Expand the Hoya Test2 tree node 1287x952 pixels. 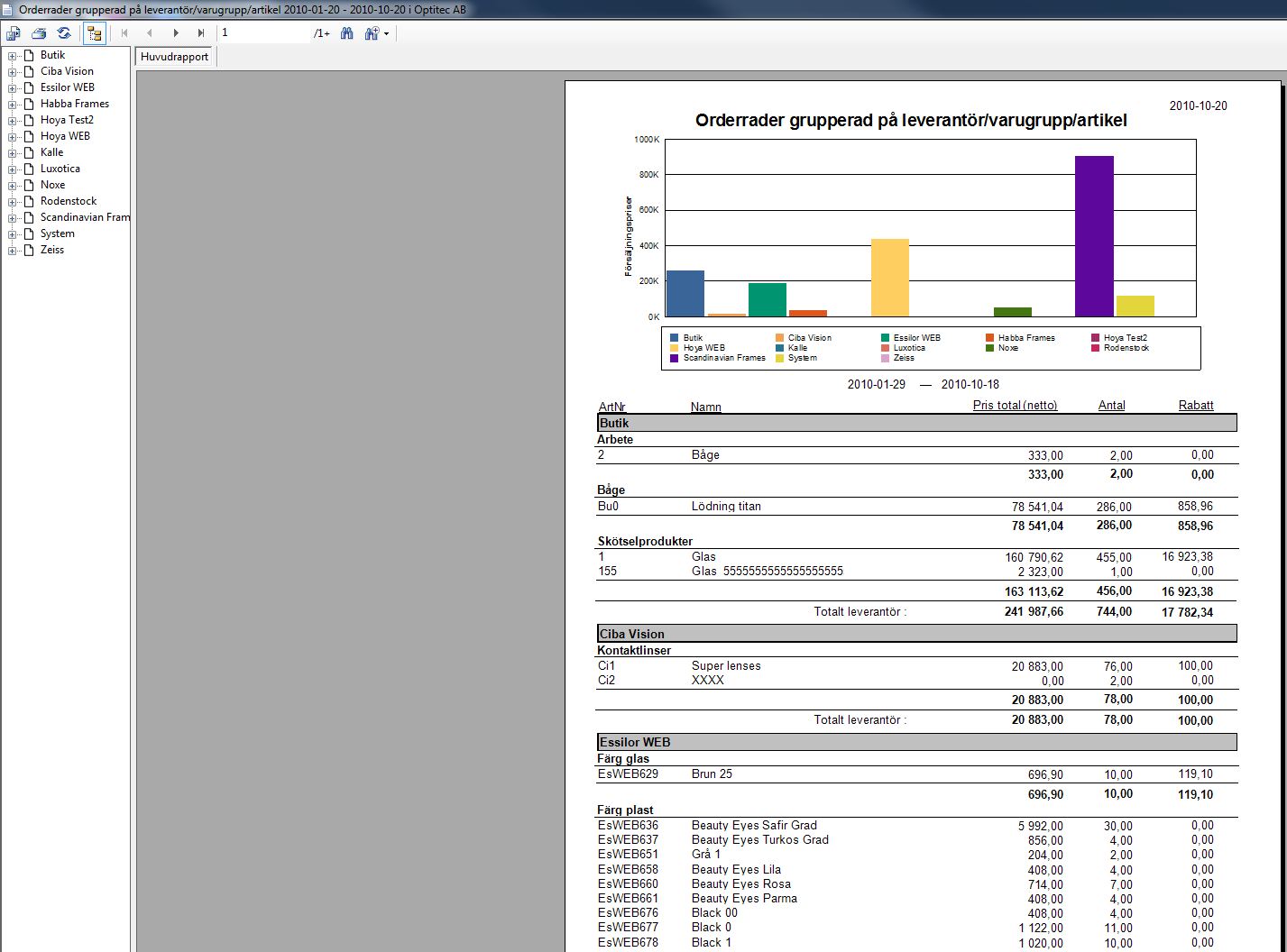13,121
